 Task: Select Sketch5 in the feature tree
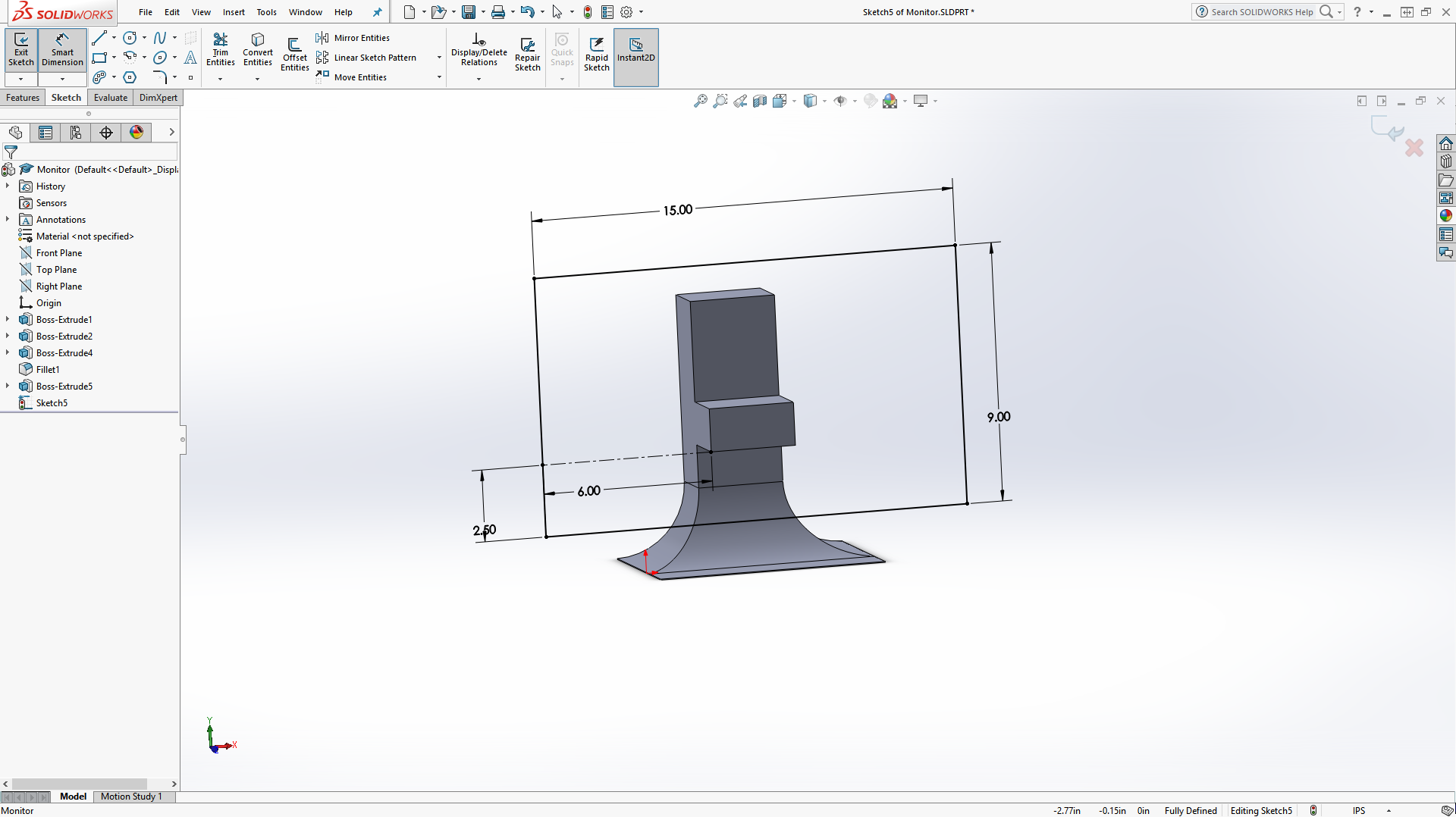pyautogui.click(x=52, y=403)
